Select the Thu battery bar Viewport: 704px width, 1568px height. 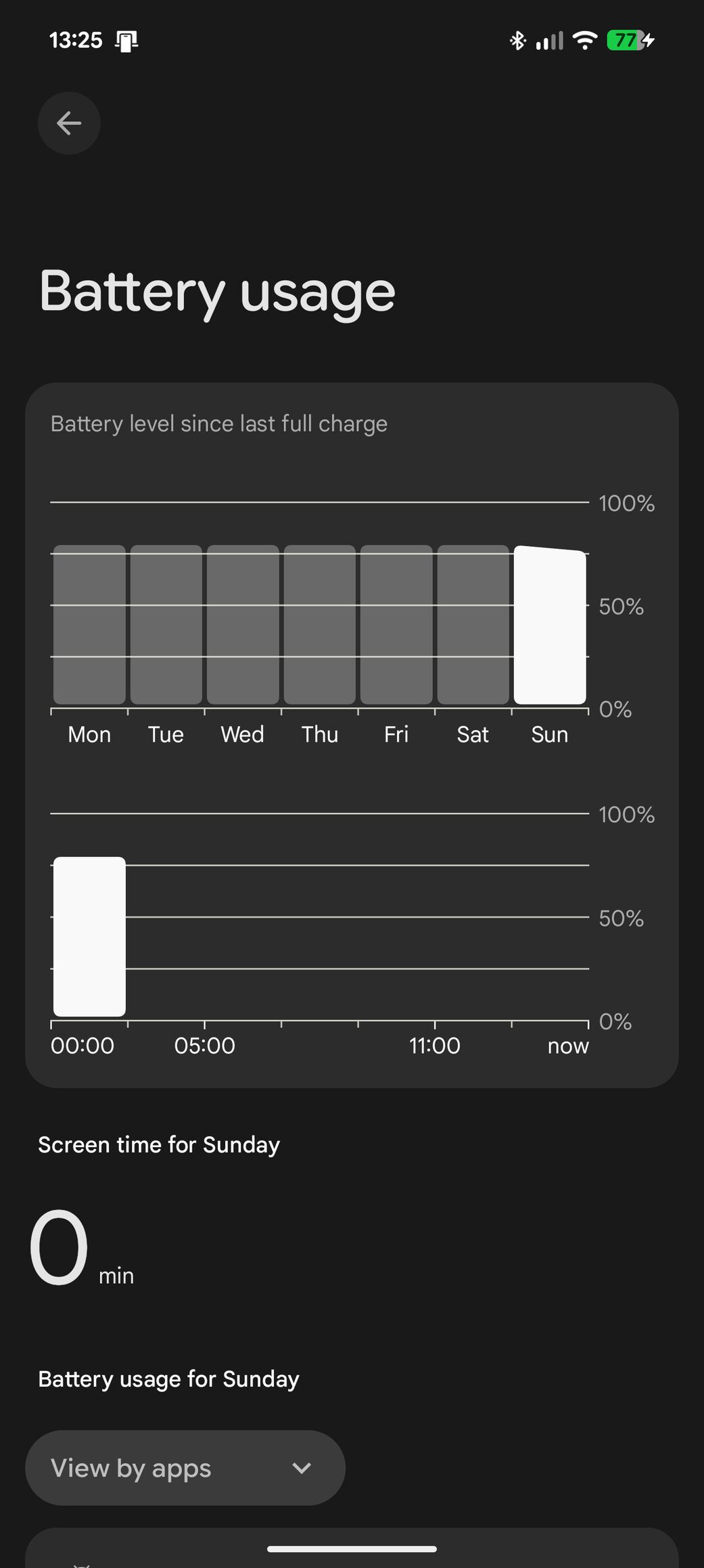point(320,625)
